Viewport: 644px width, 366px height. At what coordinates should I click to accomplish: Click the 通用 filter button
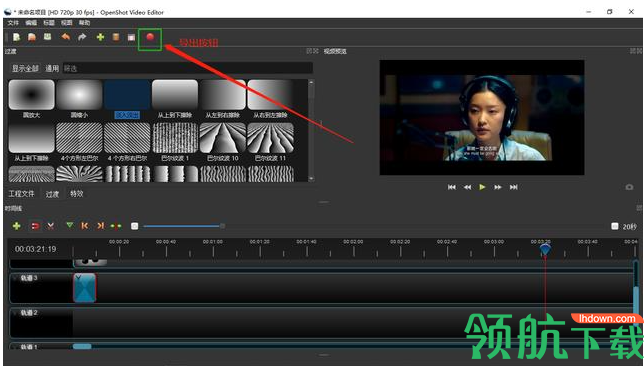coord(52,69)
